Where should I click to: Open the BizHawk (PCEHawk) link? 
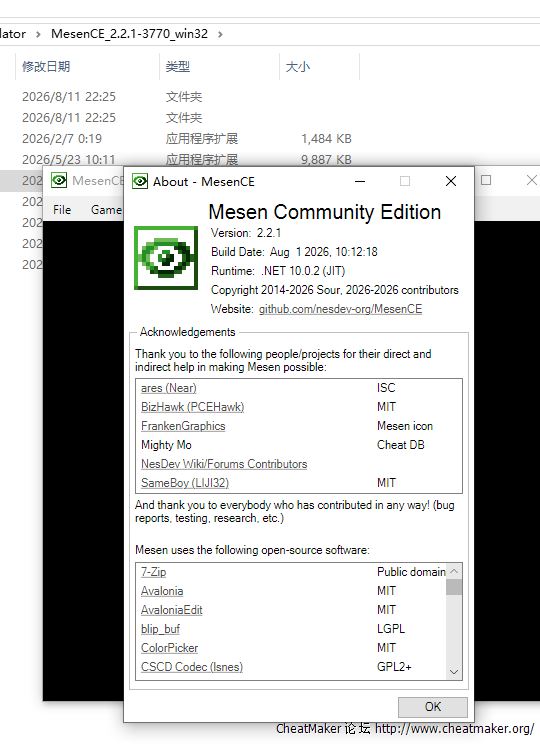tap(193, 407)
